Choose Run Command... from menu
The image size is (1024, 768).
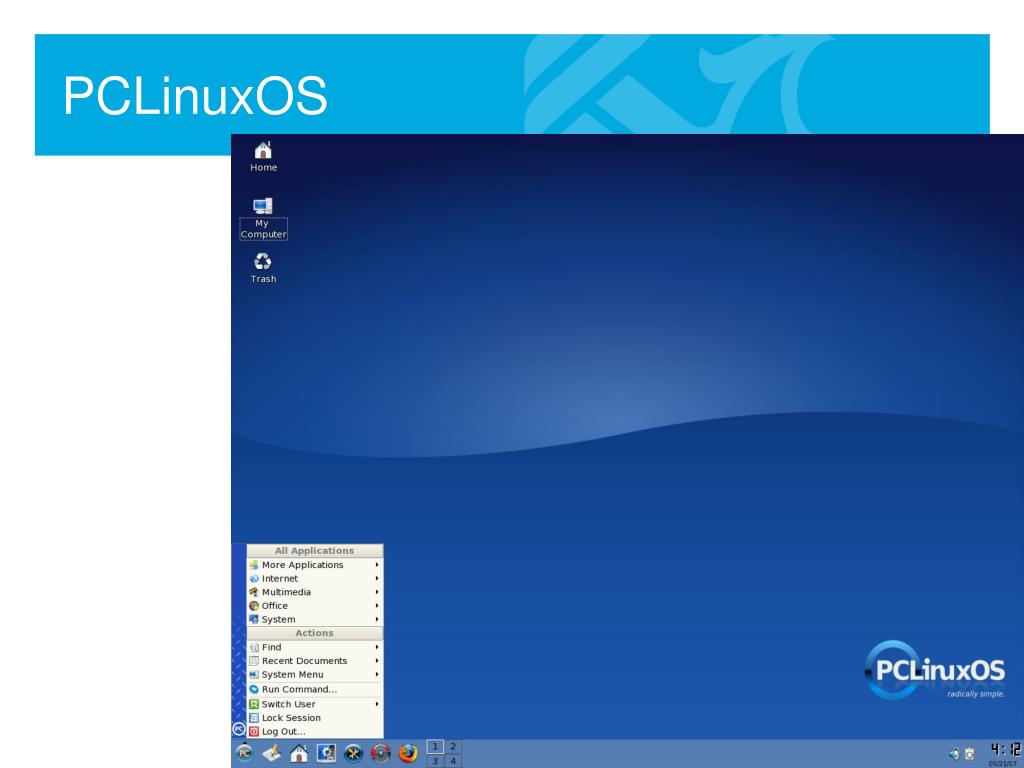(x=315, y=690)
